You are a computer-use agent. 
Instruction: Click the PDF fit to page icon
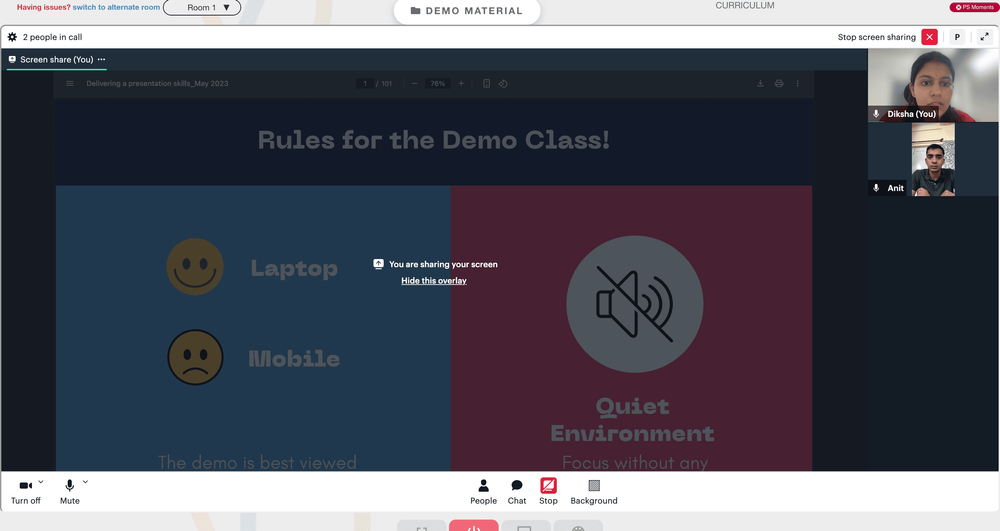487,84
